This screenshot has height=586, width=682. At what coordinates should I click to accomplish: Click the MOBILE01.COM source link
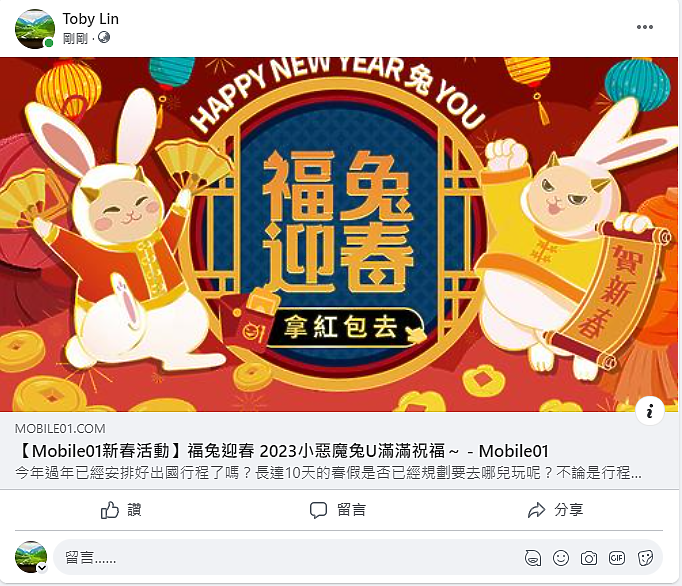[x=60, y=429]
